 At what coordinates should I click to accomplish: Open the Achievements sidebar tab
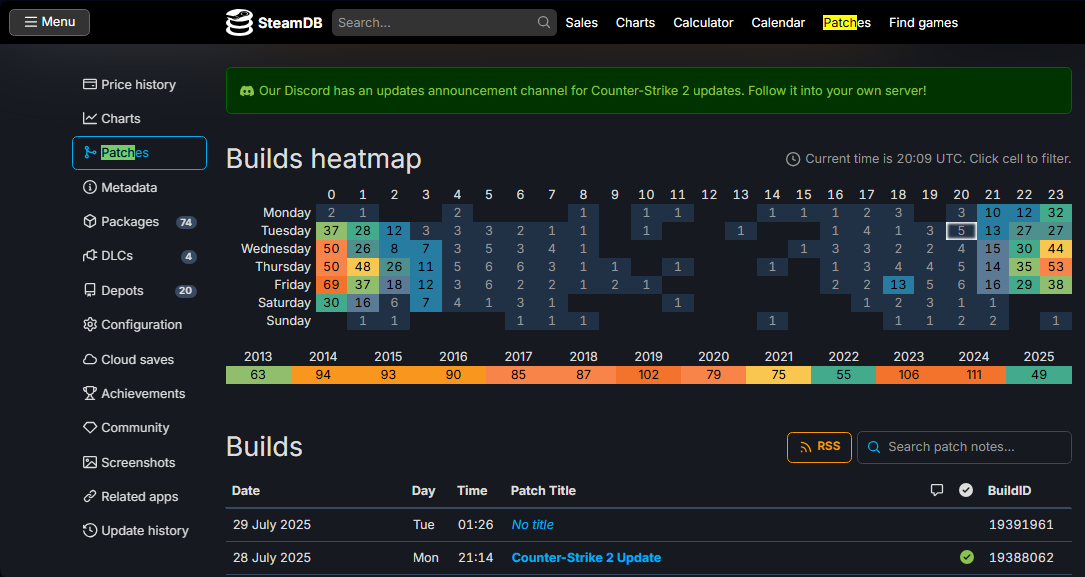139,394
